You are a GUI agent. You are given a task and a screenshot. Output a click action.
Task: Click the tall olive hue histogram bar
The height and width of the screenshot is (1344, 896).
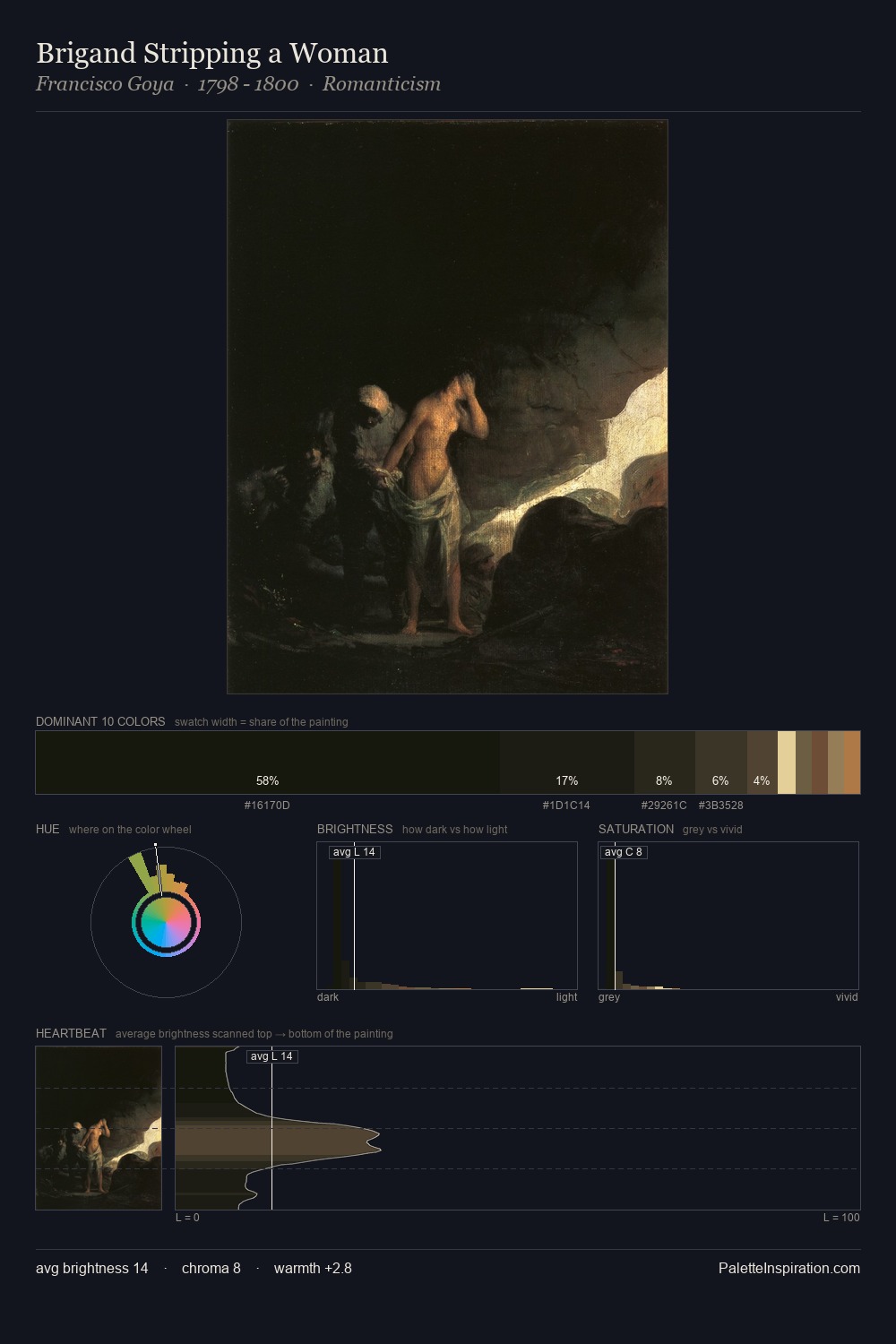click(x=143, y=874)
